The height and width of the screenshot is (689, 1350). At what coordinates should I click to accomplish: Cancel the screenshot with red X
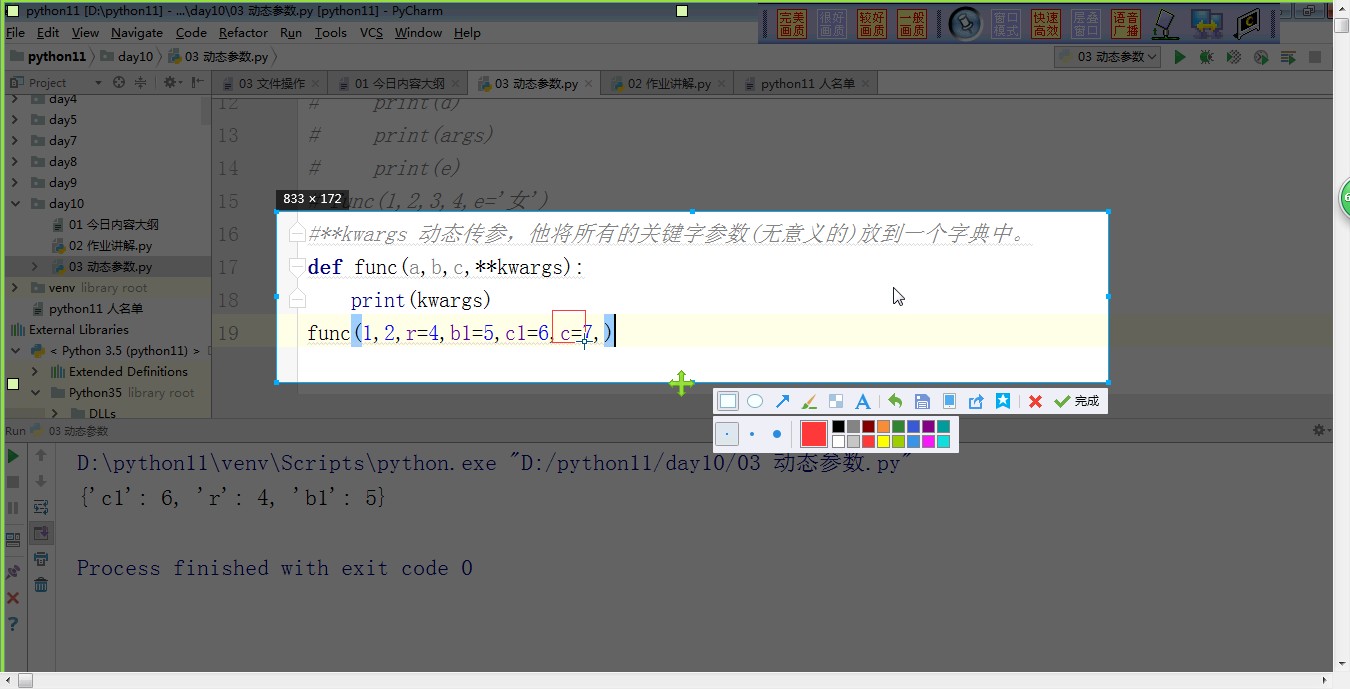(x=1035, y=401)
